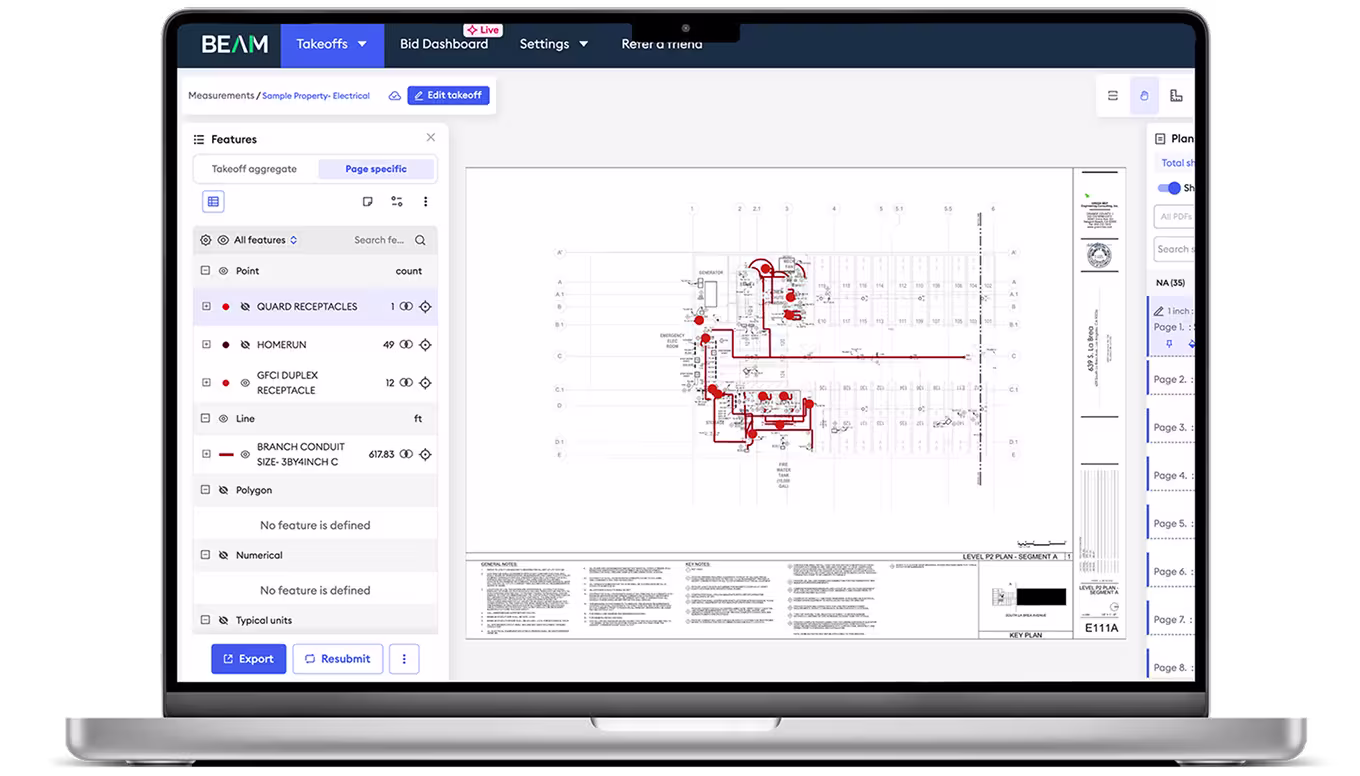This screenshot has height=776, width=1360.
Task: Click overlap icon on QUARD RECEPTACLES row
Action: pos(406,307)
